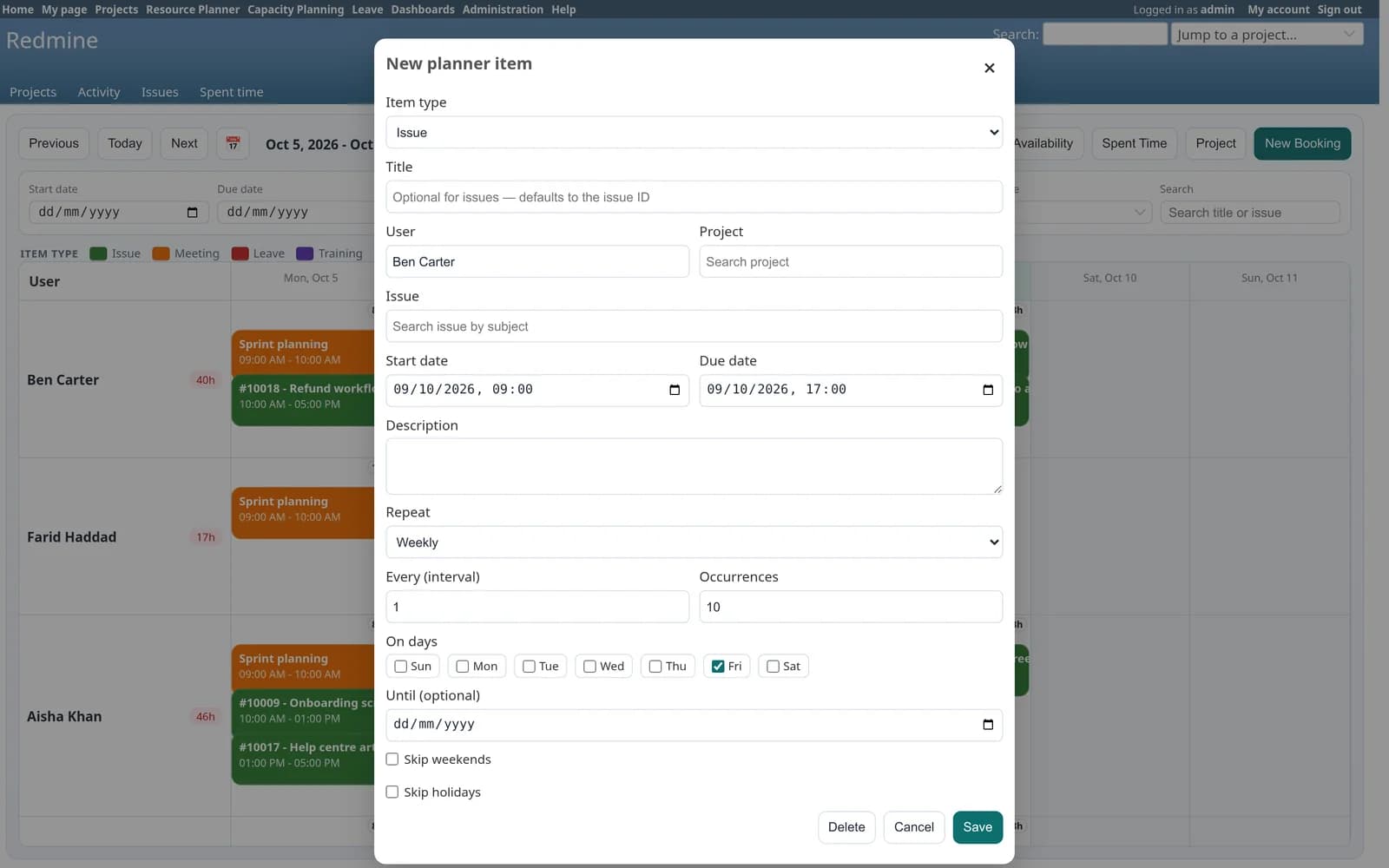Open background Start date filter calendar icon
Screen dimensions: 1389x868
tap(192, 213)
